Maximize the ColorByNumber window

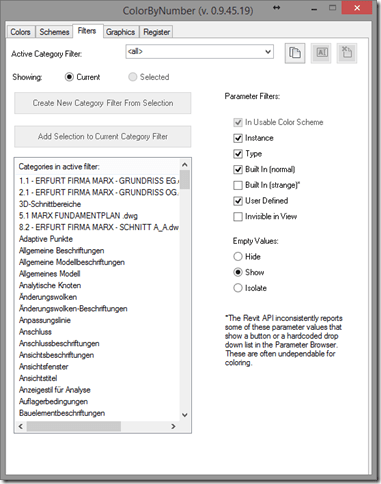332,8
